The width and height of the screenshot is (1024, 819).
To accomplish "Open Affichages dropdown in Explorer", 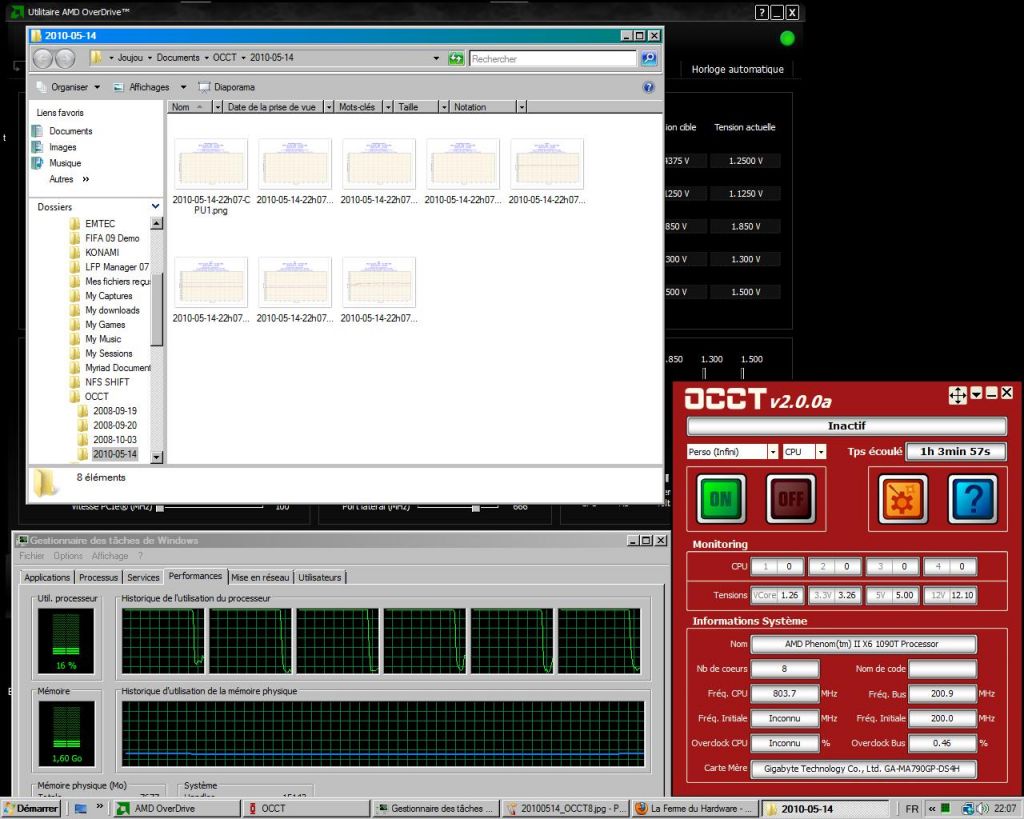I will (x=183, y=87).
